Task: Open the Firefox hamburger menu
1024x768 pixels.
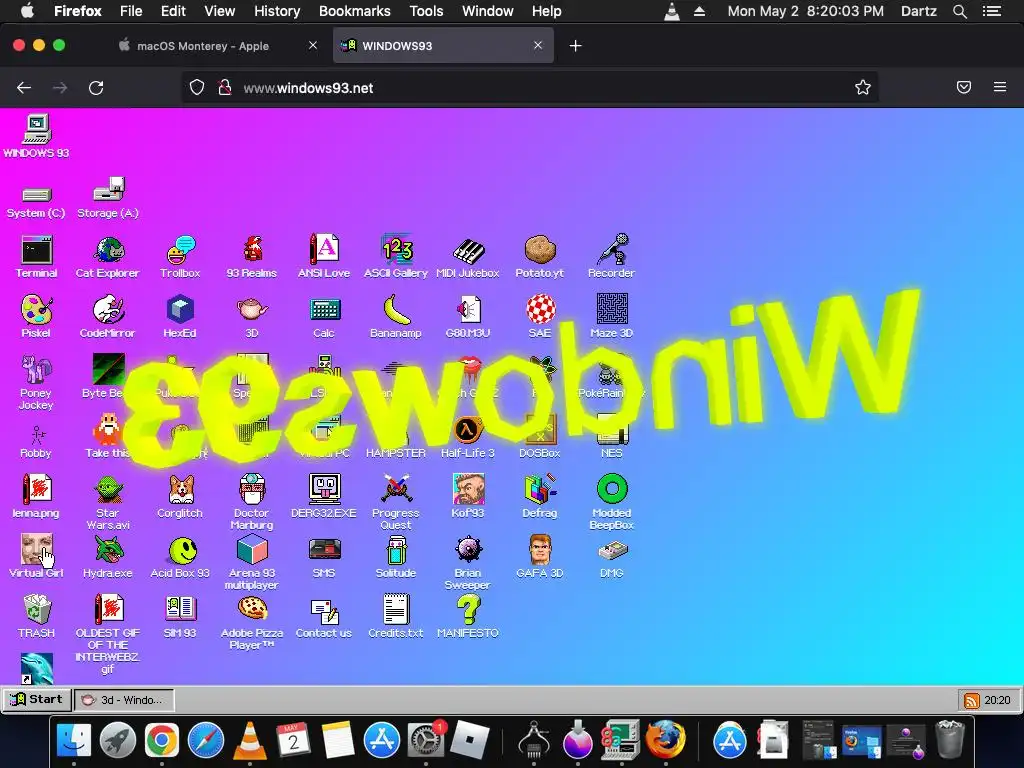Action: [1000, 87]
